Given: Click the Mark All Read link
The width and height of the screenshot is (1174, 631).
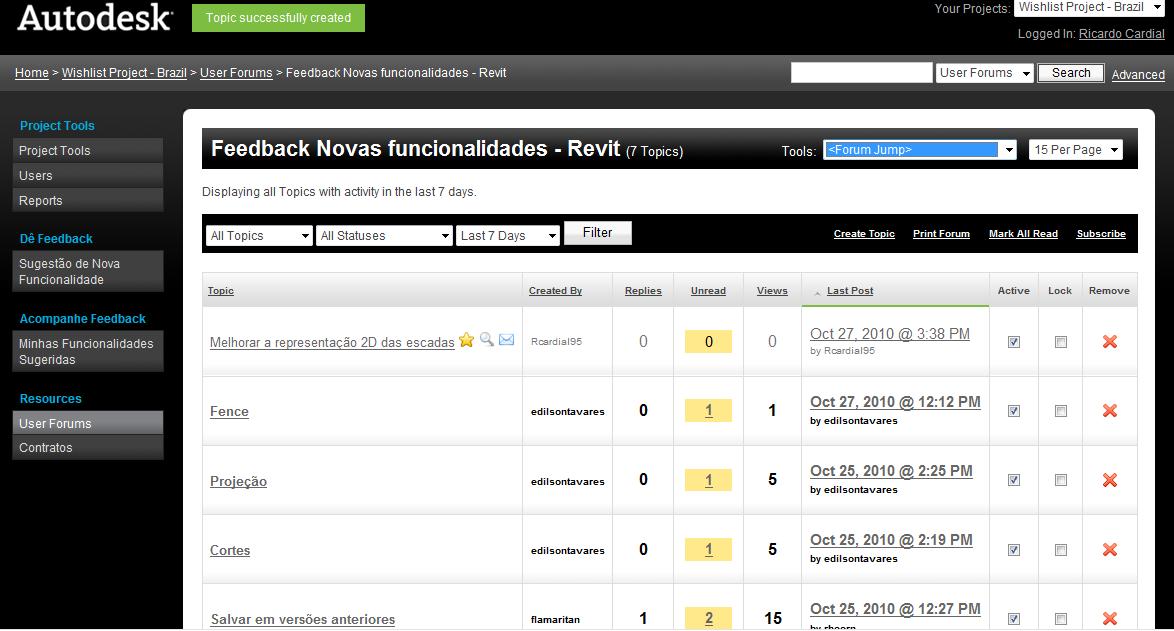Looking at the screenshot, I should pyautogui.click(x=1024, y=234).
